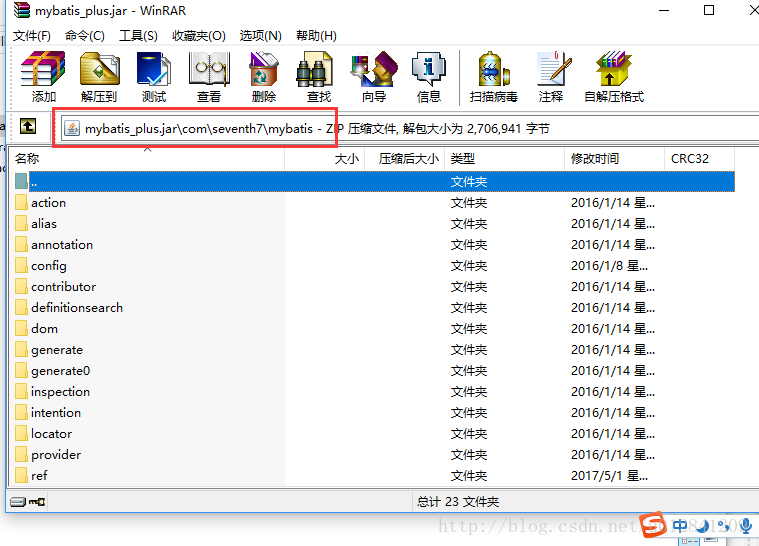Click the 解压到 (Extract To) toolbar icon
759x546 pixels.
coord(99,70)
